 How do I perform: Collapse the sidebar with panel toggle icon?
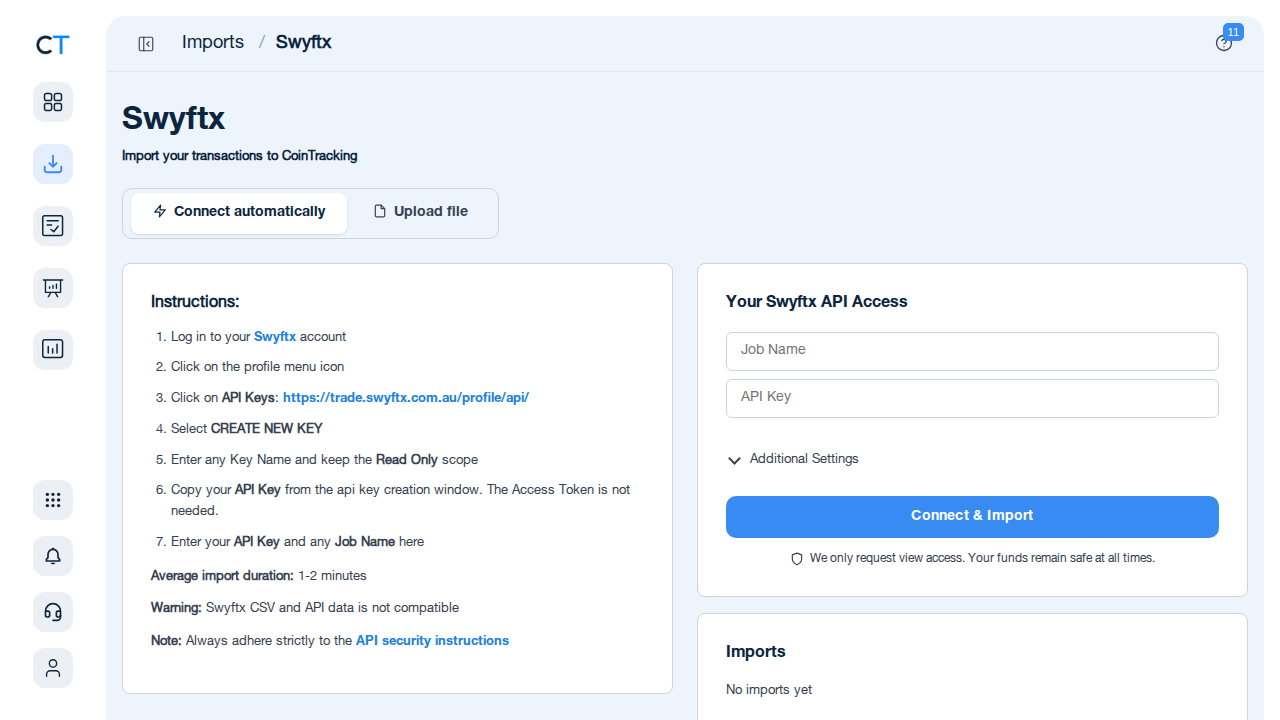coord(146,43)
